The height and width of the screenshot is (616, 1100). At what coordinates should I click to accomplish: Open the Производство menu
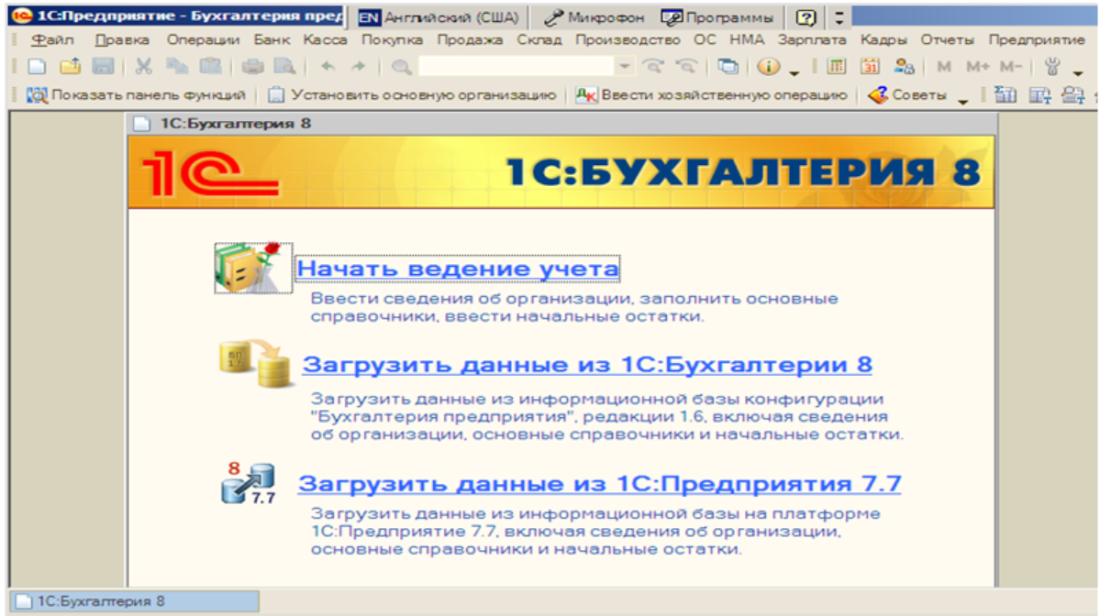627,40
